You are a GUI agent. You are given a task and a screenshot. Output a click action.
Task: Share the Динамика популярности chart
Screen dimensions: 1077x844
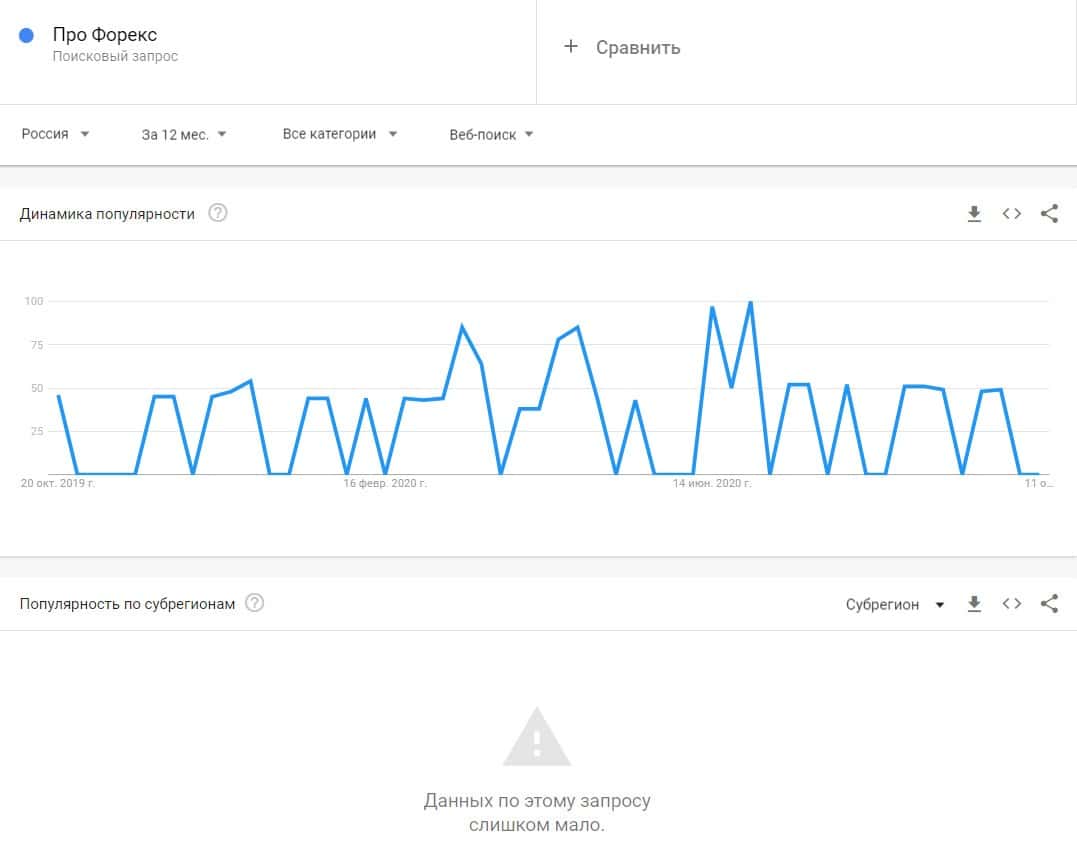[1049, 213]
